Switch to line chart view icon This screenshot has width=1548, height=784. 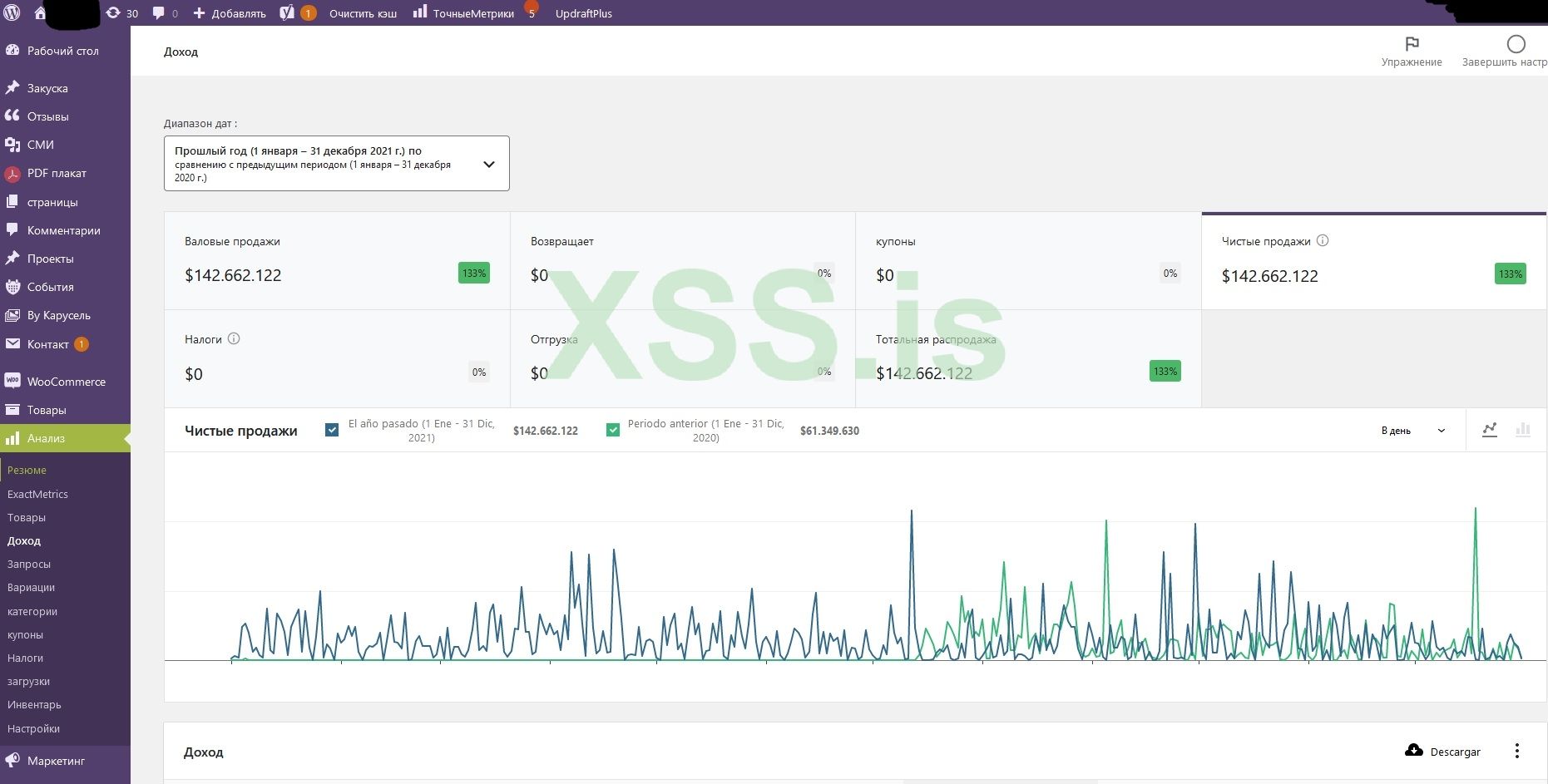tap(1490, 430)
